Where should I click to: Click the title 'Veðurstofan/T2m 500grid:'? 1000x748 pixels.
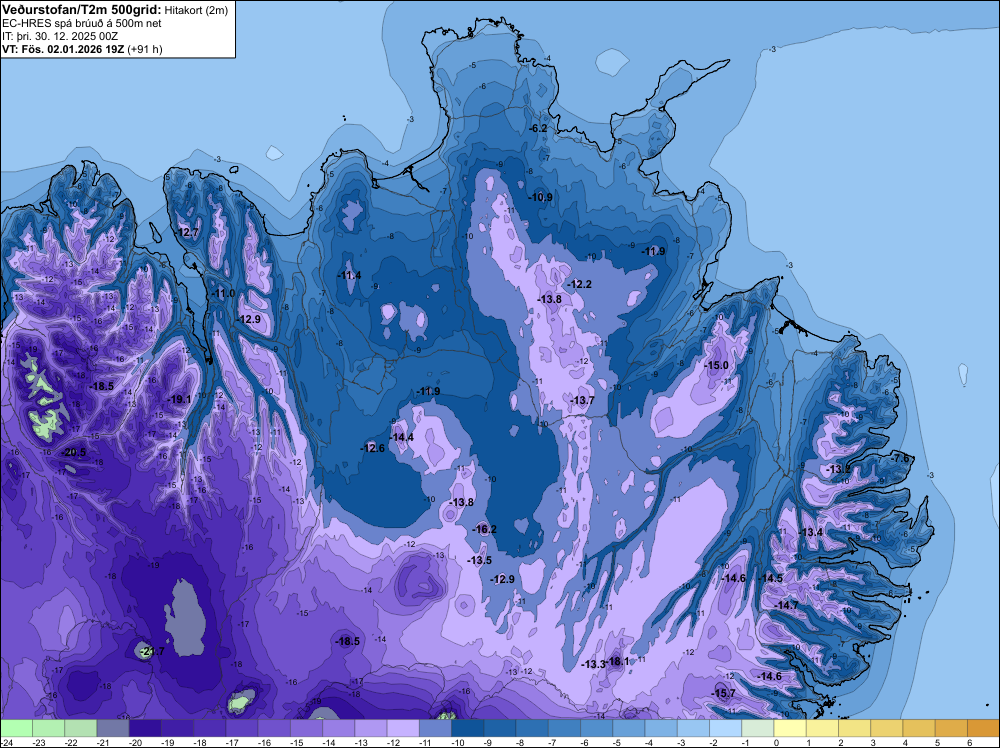tap(82, 9)
